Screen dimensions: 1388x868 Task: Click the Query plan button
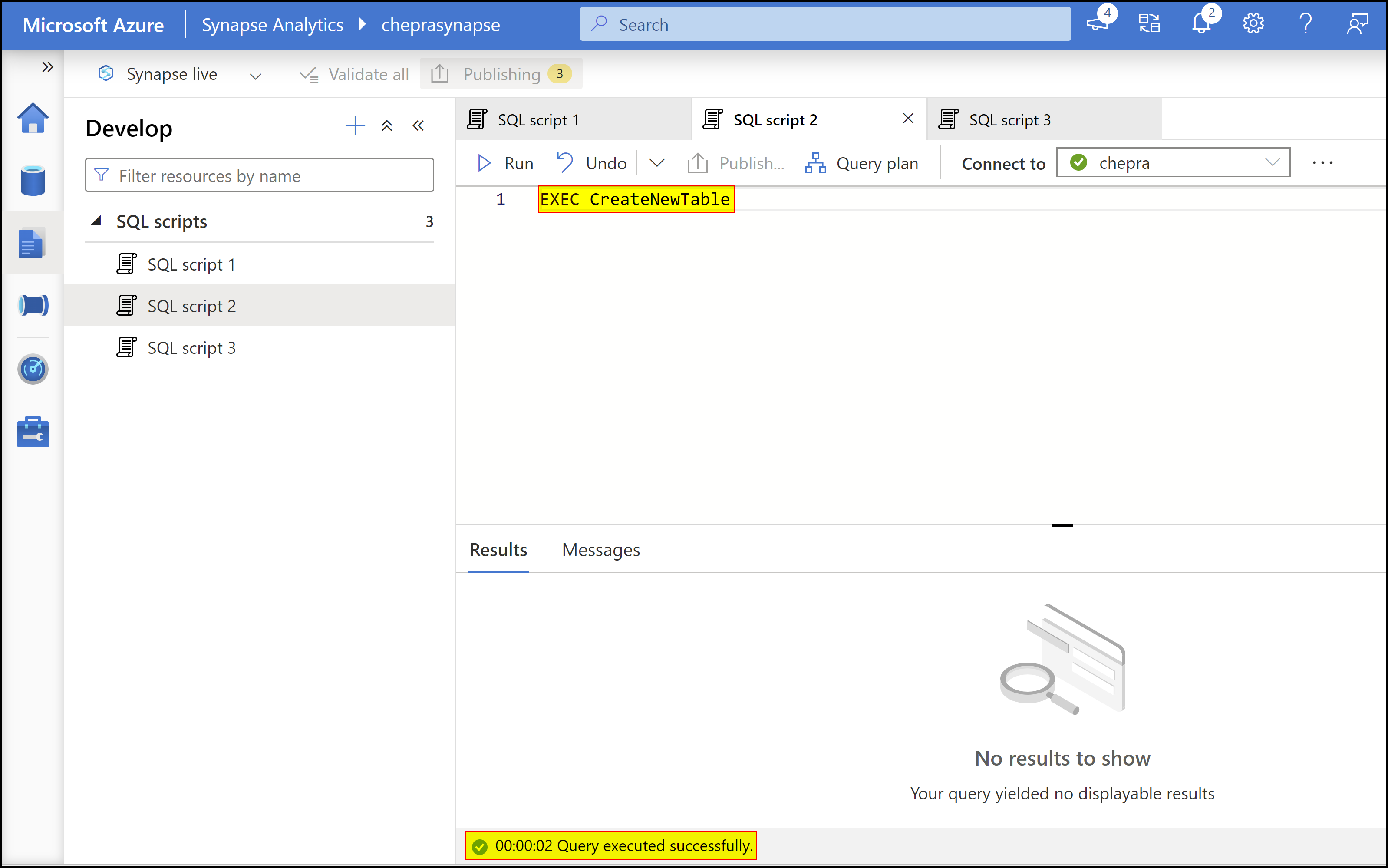[862, 163]
